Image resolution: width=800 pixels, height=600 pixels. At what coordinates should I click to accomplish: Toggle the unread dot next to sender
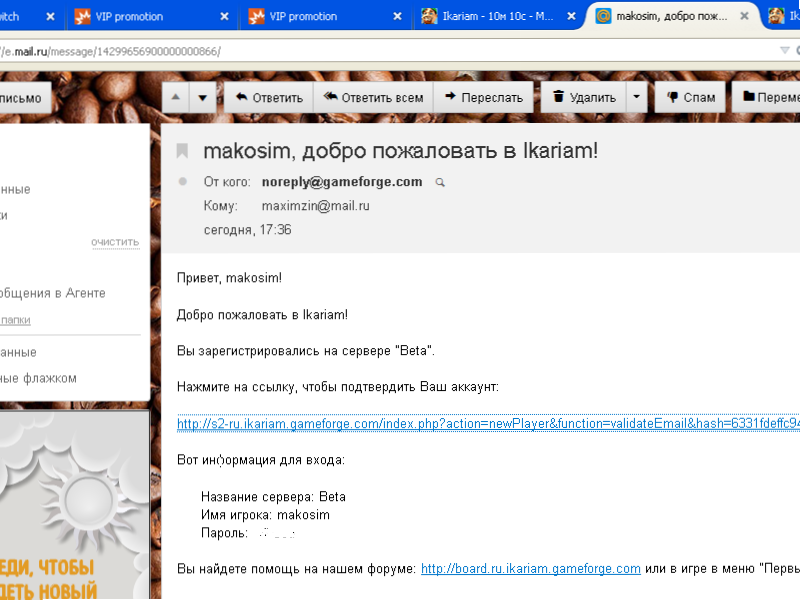[x=183, y=182]
